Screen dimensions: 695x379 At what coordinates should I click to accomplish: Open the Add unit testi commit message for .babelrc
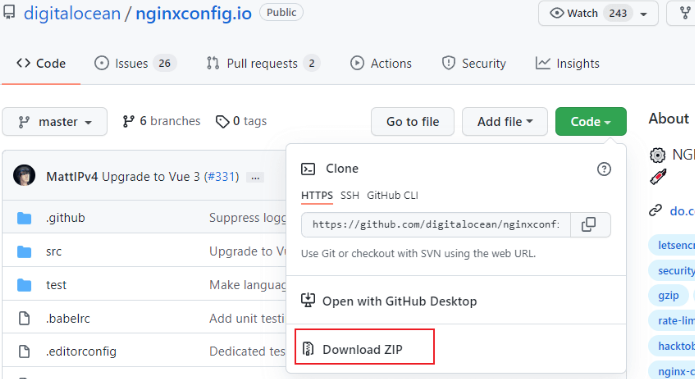click(x=247, y=318)
